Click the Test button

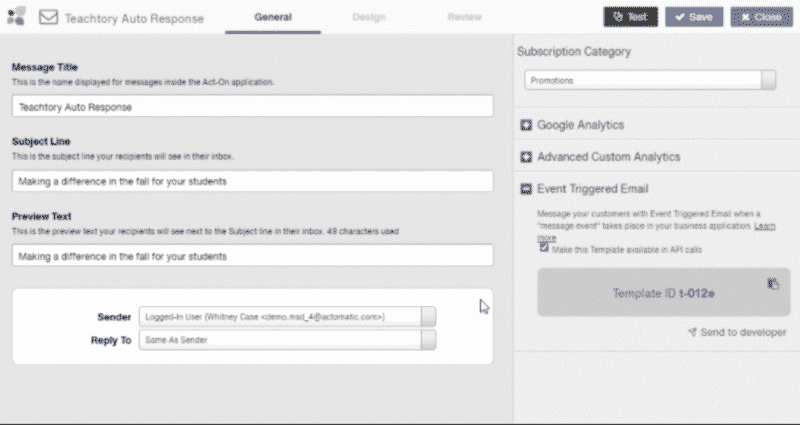pyautogui.click(x=630, y=17)
